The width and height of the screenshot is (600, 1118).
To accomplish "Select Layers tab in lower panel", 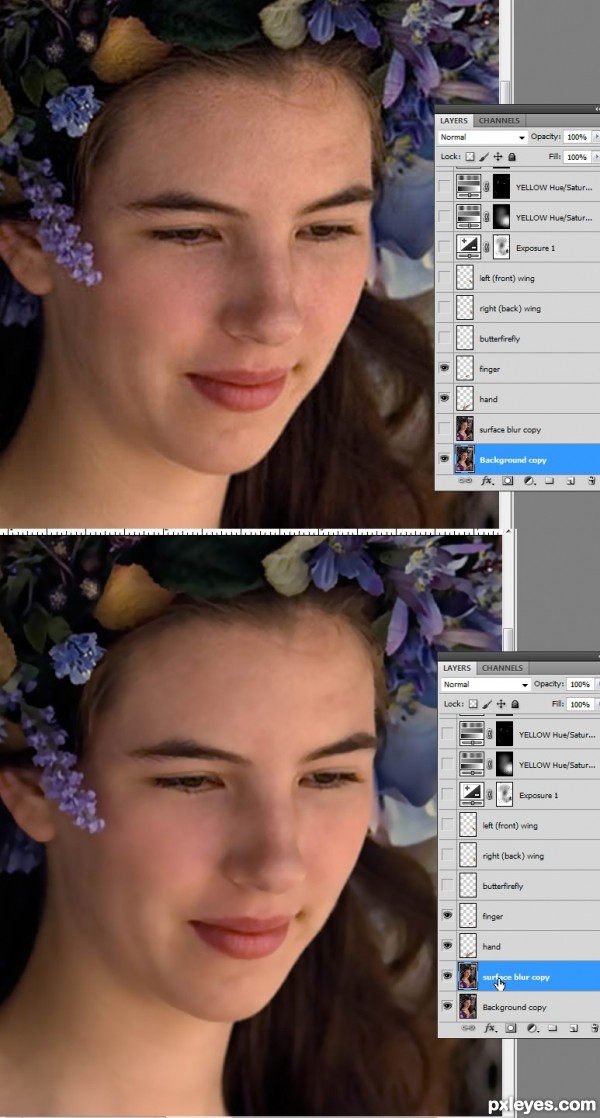I will click(457, 668).
